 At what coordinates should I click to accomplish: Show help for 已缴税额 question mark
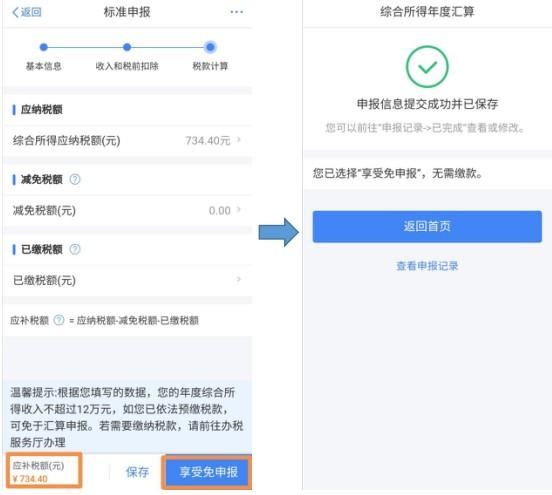pos(75,249)
